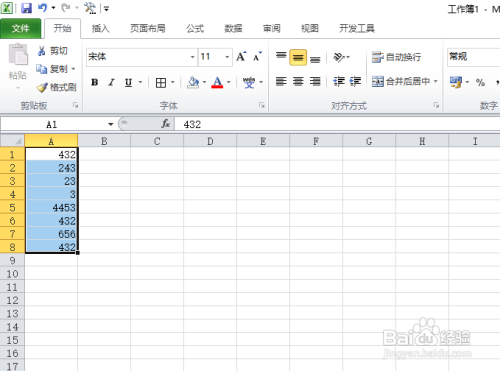500x371 pixels.
Task: Click the Format Painter (格式刷) brush
Action: pos(42,87)
